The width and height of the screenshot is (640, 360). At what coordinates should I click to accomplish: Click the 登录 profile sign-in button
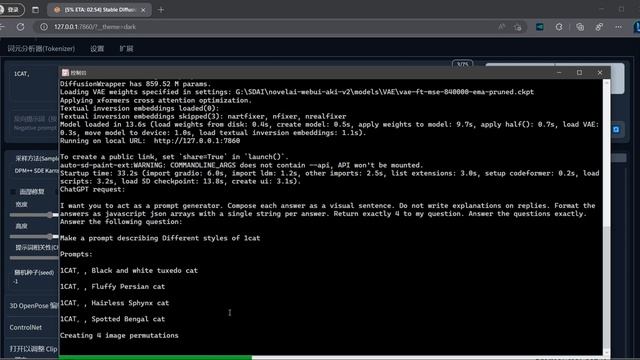(11, 9)
